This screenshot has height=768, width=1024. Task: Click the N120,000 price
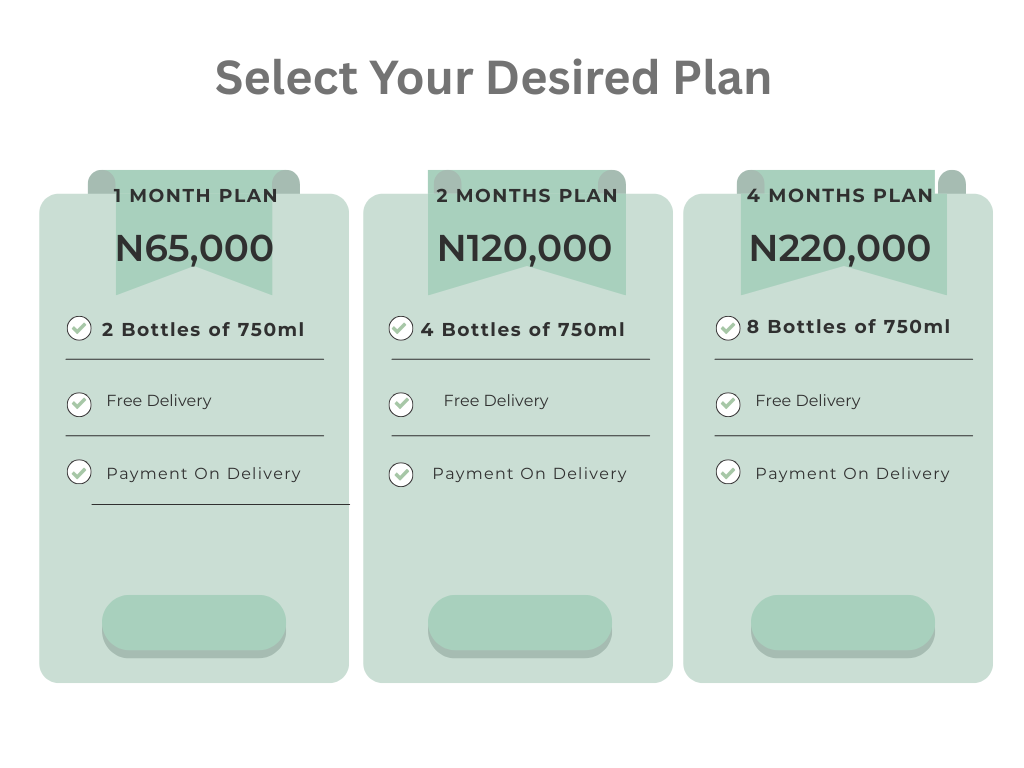pyautogui.click(x=524, y=249)
